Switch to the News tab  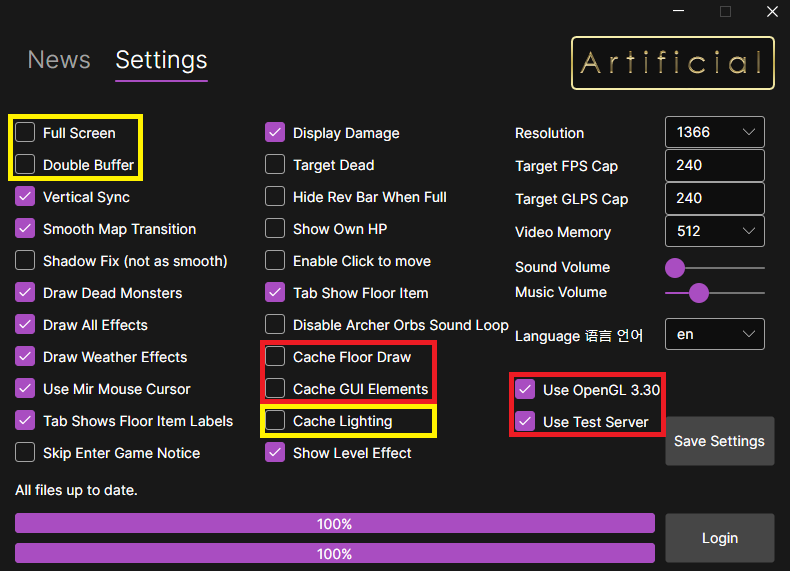pyautogui.click(x=59, y=60)
